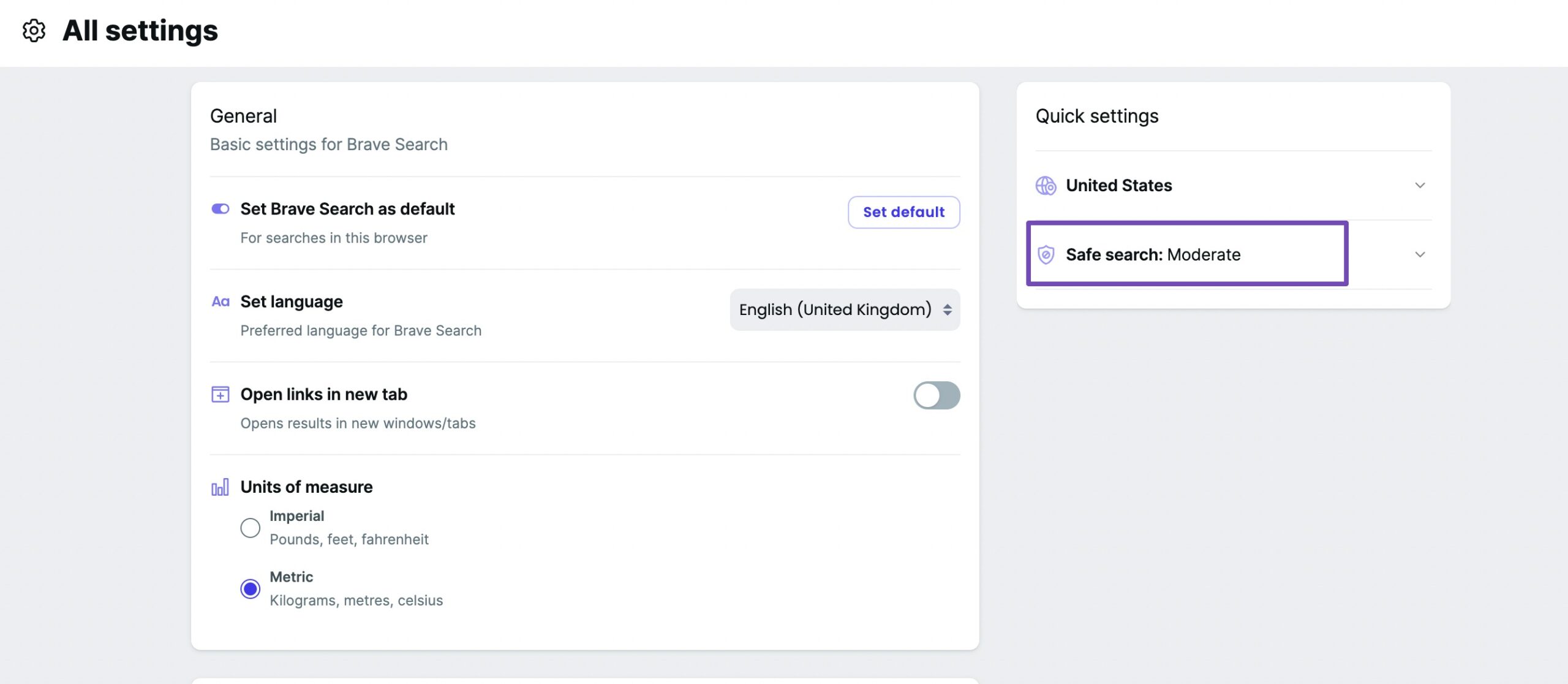Screen dimensions: 1568x684
Task: Click the Units of measure label
Action: click(x=306, y=487)
